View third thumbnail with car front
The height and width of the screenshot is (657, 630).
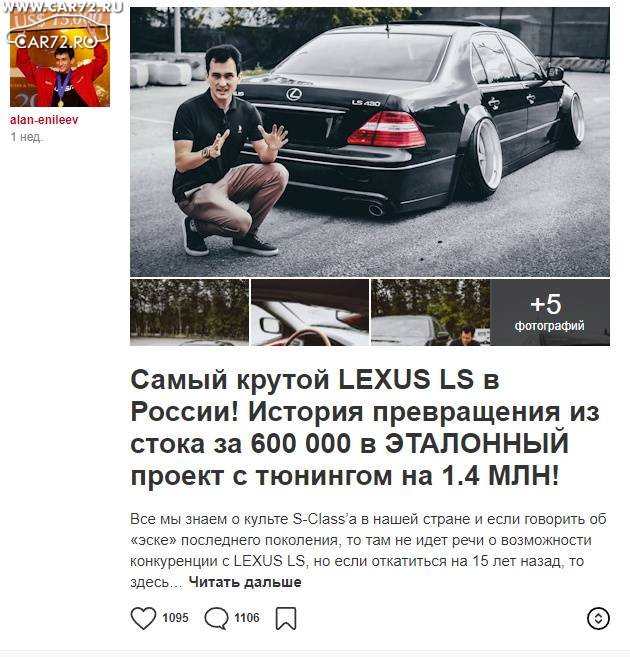pyautogui.click(x=431, y=313)
